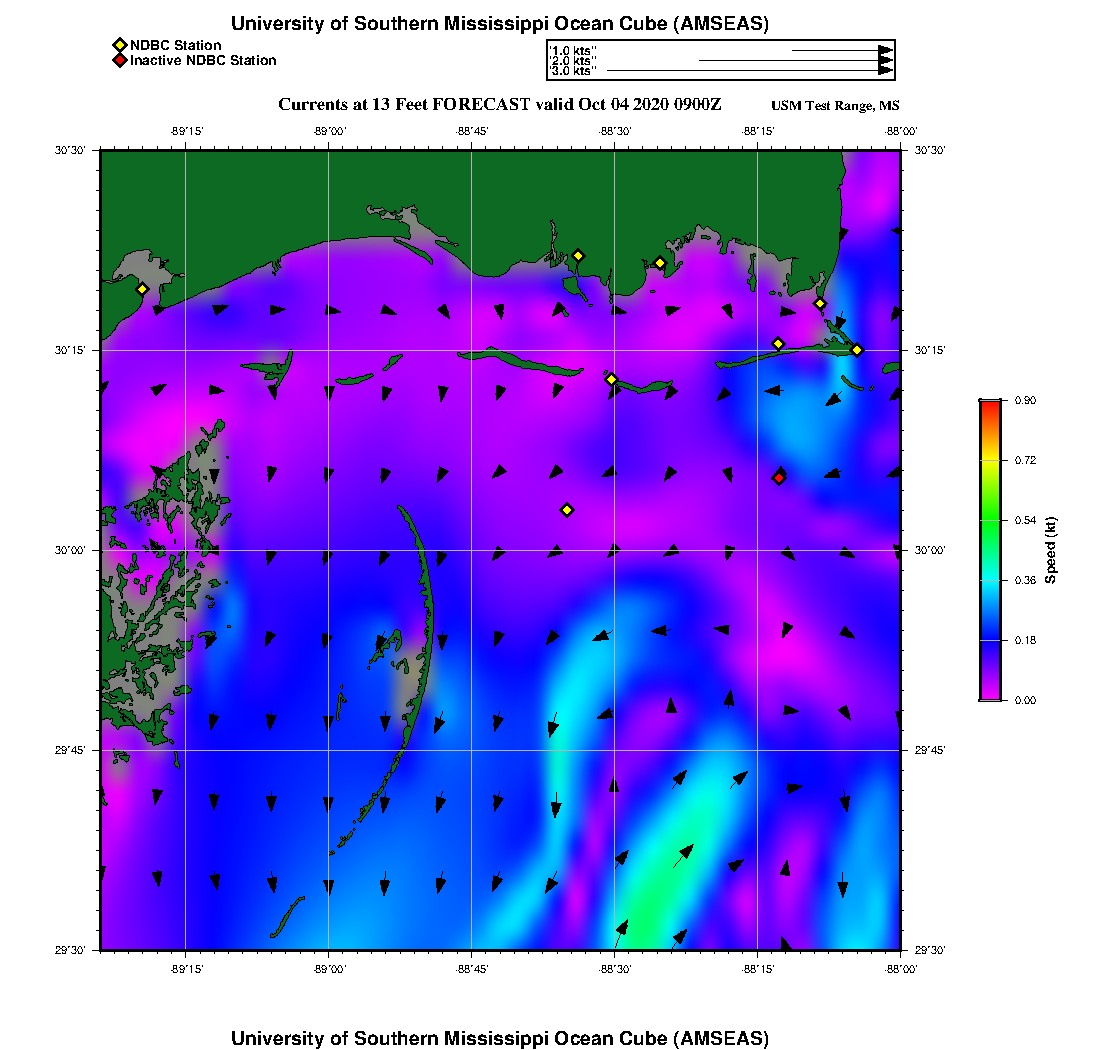
Task: Click the top University of Southern Mississippi title
Action: click(500, 23)
